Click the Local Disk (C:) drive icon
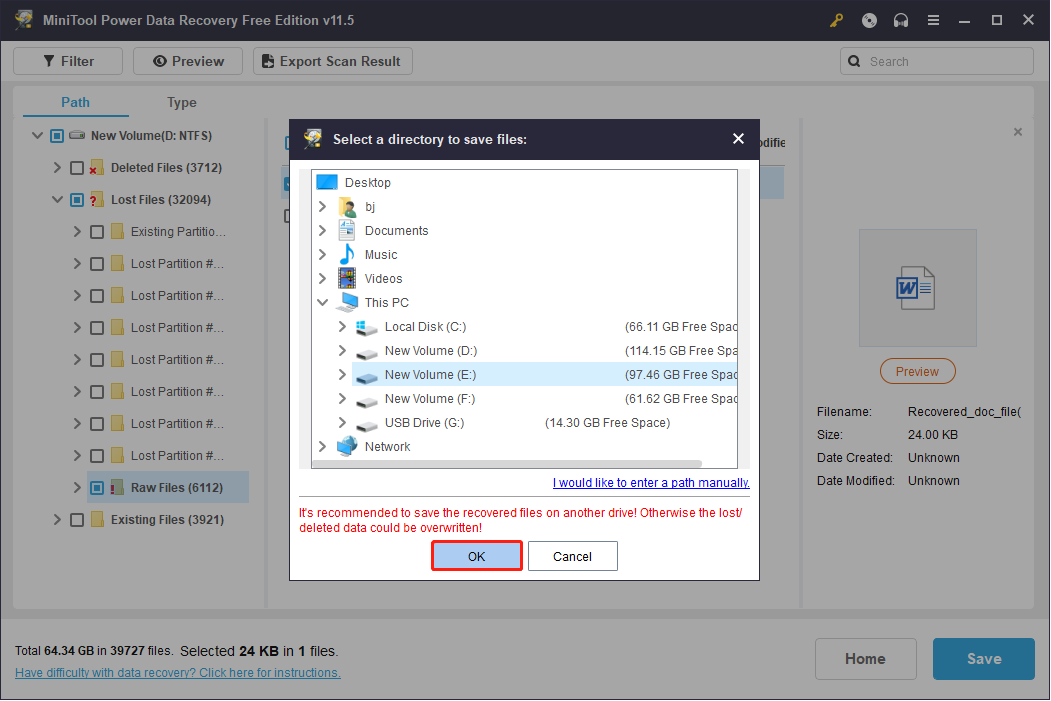Image resolution: width=1051 pixels, height=701 pixels. [367, 327]
